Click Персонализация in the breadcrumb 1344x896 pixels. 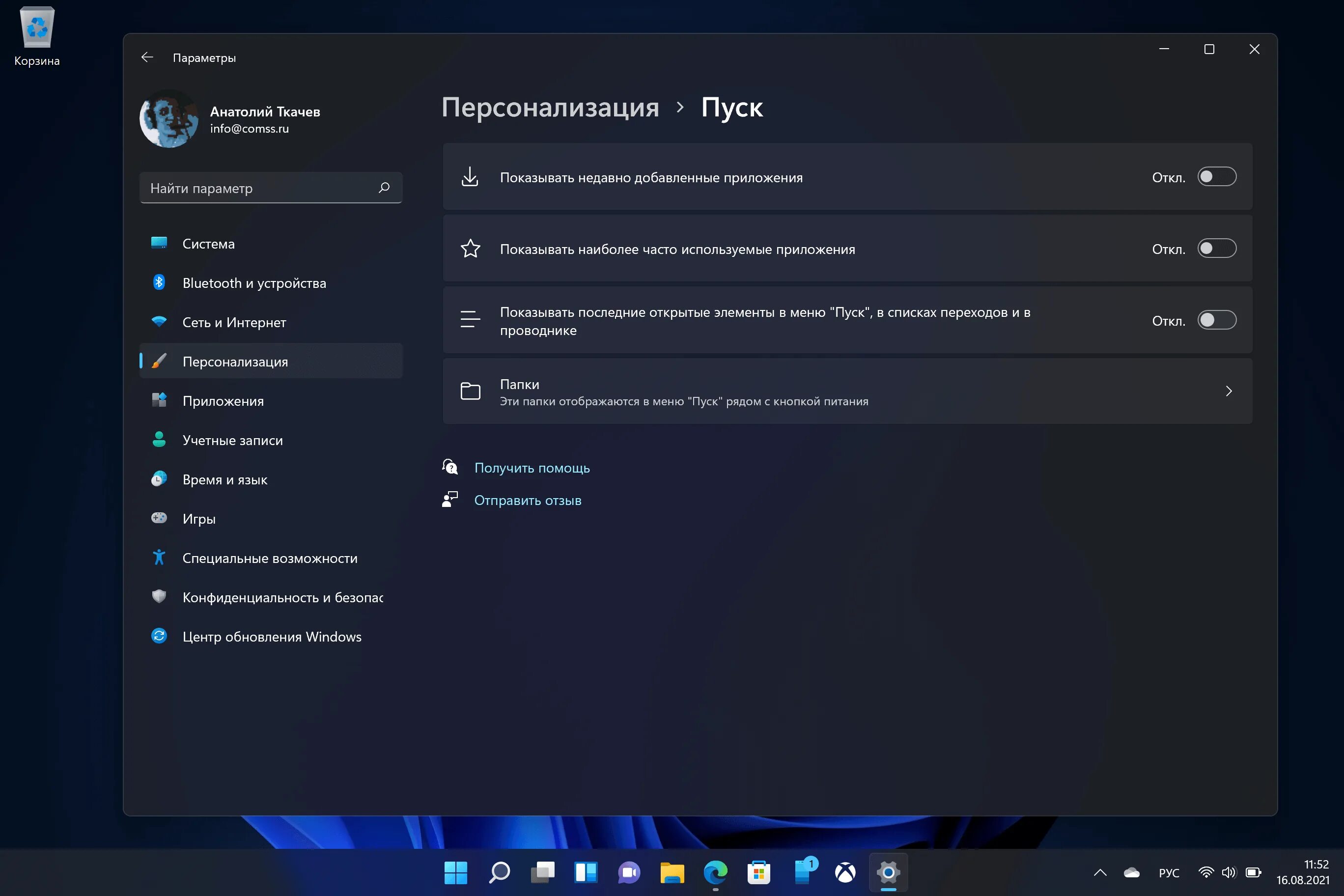550,107
